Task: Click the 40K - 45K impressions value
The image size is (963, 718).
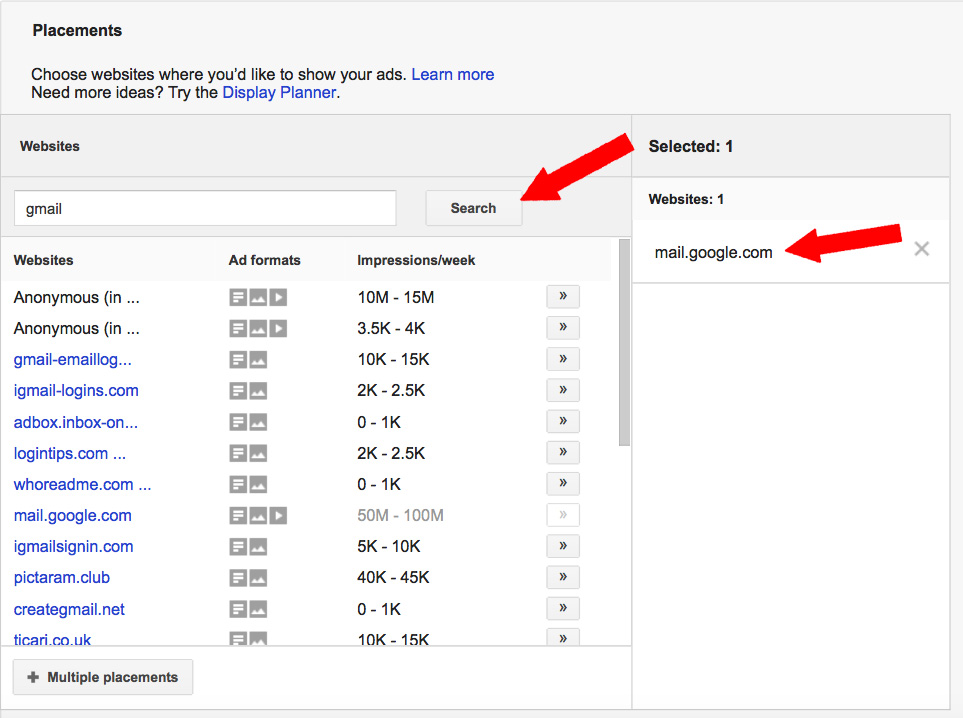Action: (393, 577)
